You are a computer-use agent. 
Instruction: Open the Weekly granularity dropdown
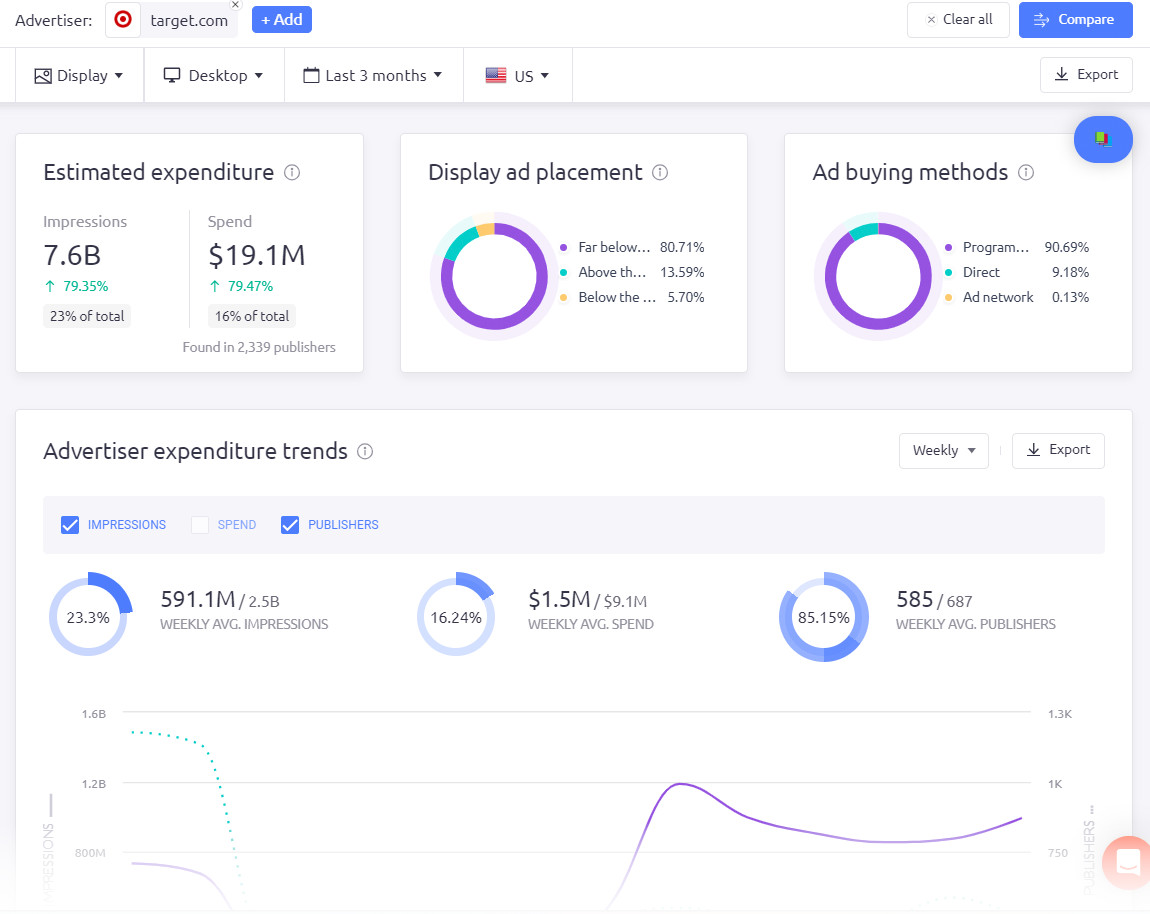pos(943,450)
